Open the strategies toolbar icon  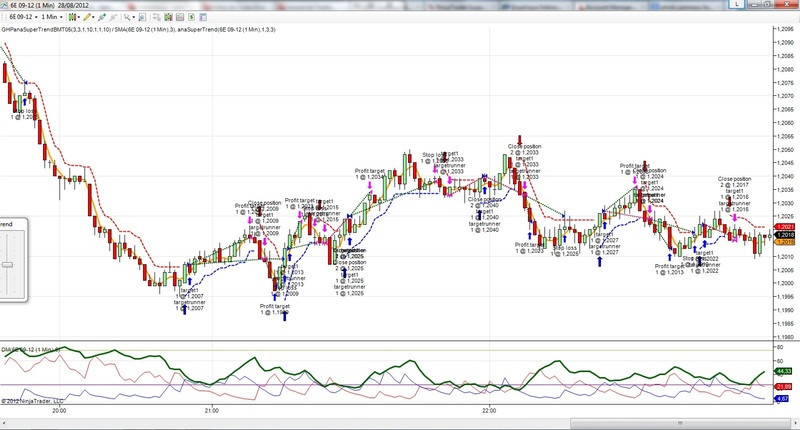coord(180,17)
